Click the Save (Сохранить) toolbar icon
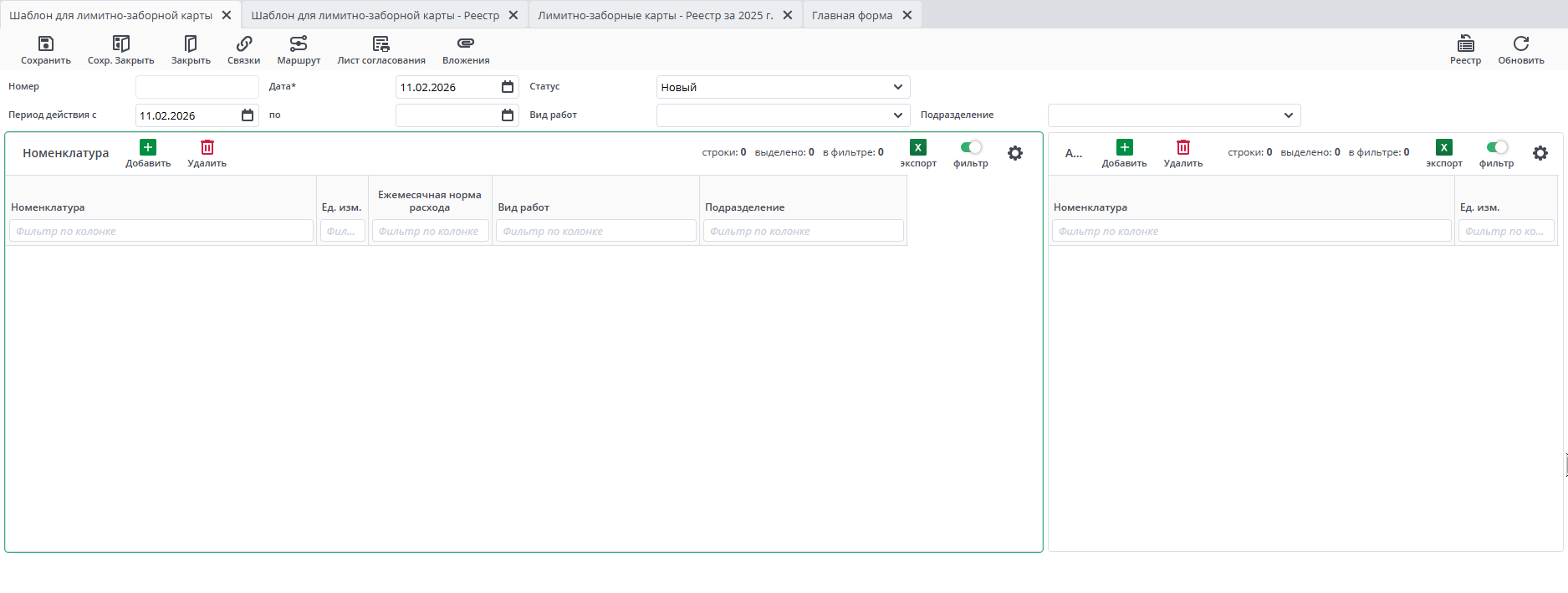 [x=46, y=43]
